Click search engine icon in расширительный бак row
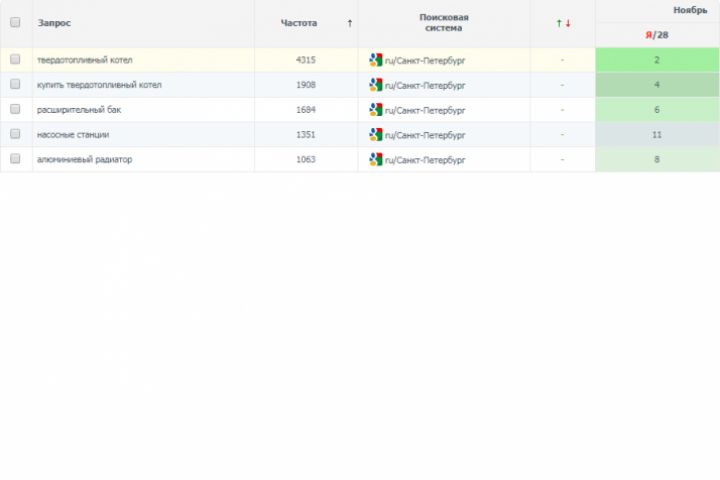The width and height of the screenshot is (720, 480). 376,110
